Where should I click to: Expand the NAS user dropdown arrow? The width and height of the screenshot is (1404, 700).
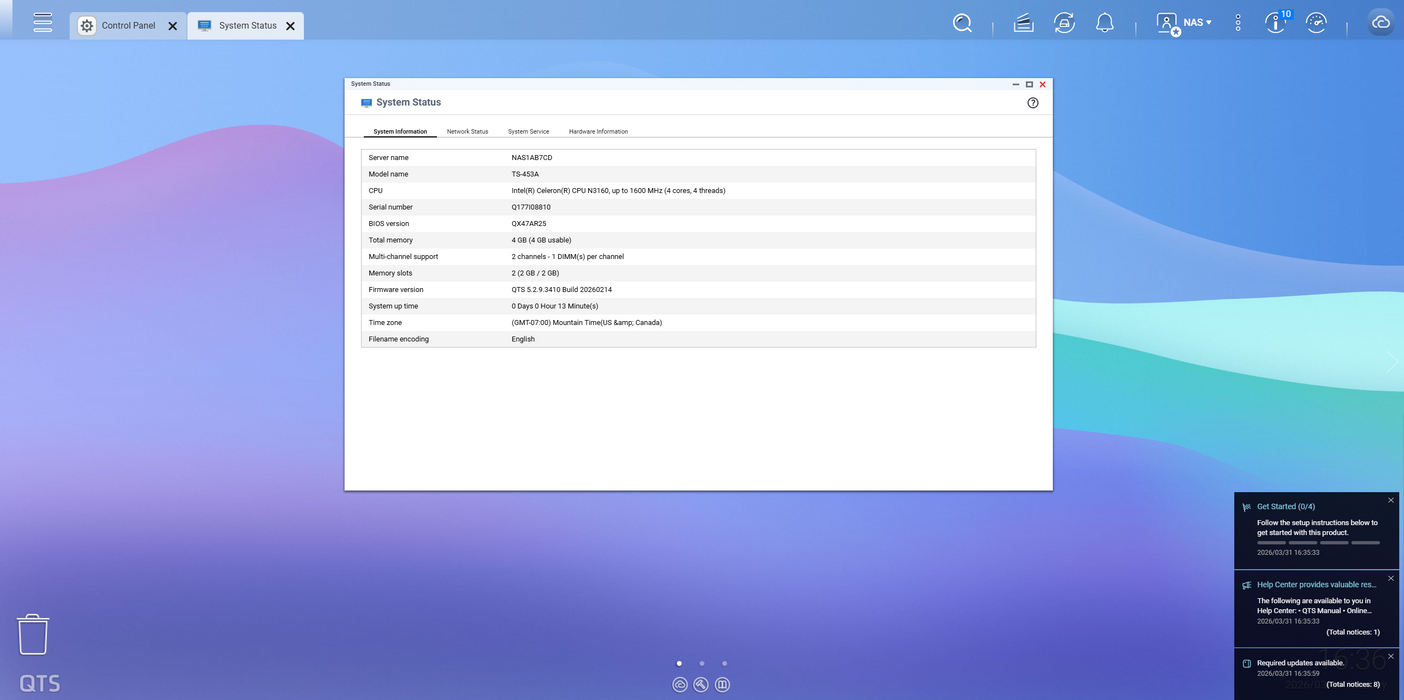(x=1209, y=22)
